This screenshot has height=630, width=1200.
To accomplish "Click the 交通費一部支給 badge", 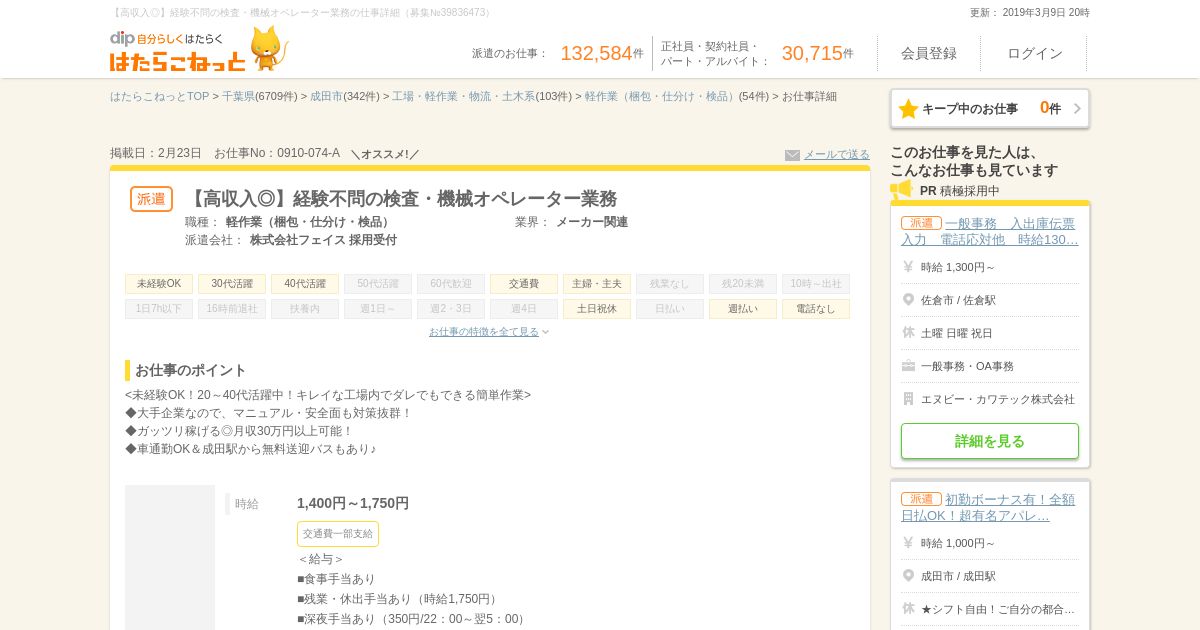I will click(338, 534).
